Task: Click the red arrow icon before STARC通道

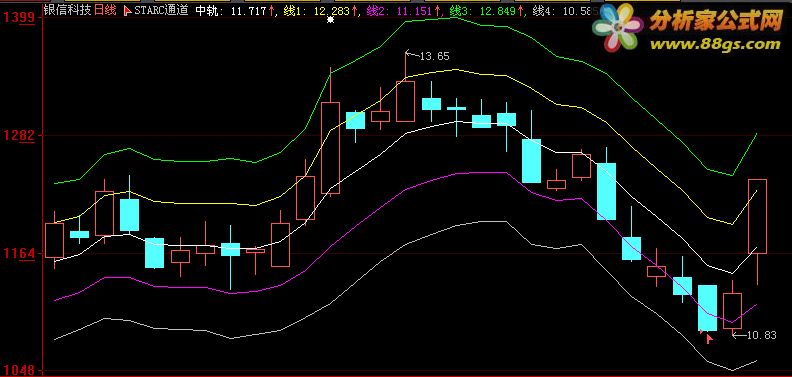Action: click(x=127, y=11)
